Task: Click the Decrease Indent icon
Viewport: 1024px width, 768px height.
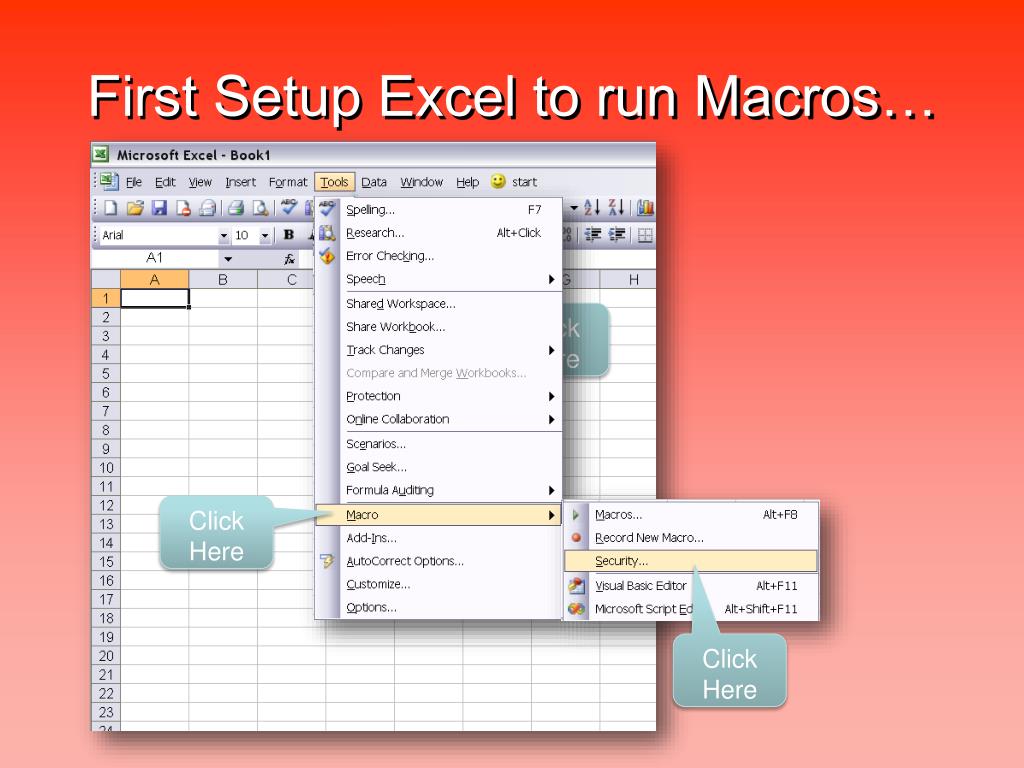Action: tap(593, 235)
